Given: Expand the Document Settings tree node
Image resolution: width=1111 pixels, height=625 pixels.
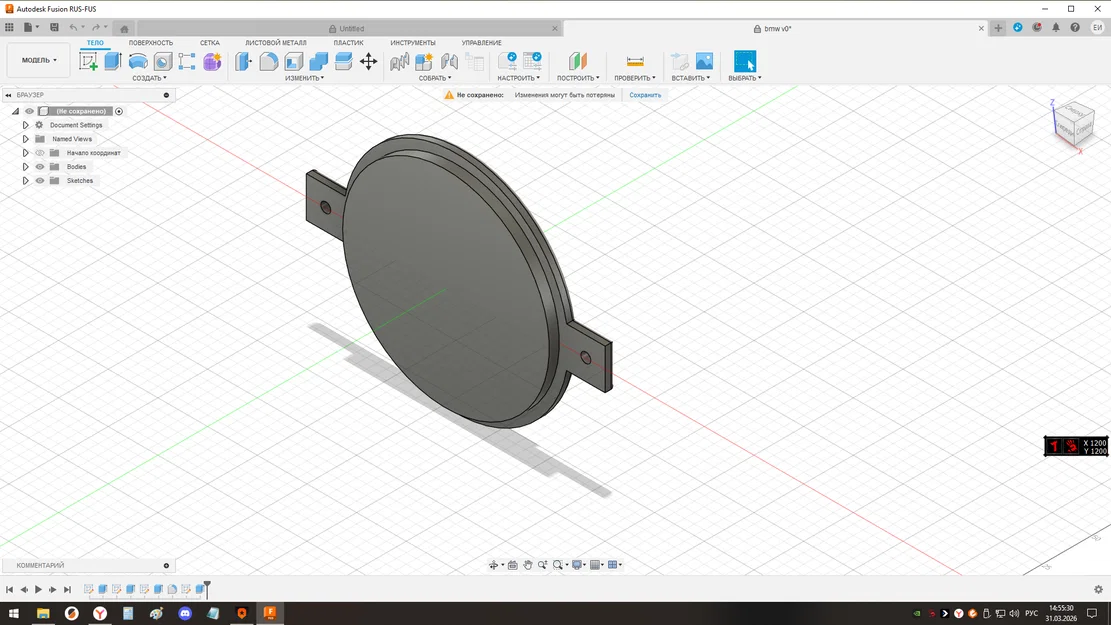Looking at the screenshot, I should tap(25, 124).
